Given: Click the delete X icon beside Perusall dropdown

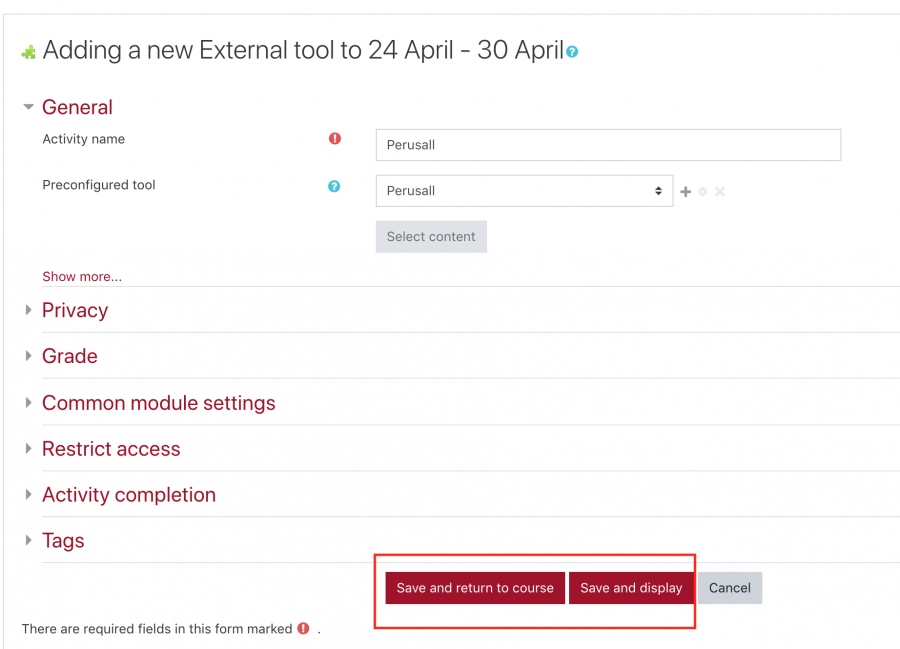Looking at the screenshot, I should pos(720,192).
